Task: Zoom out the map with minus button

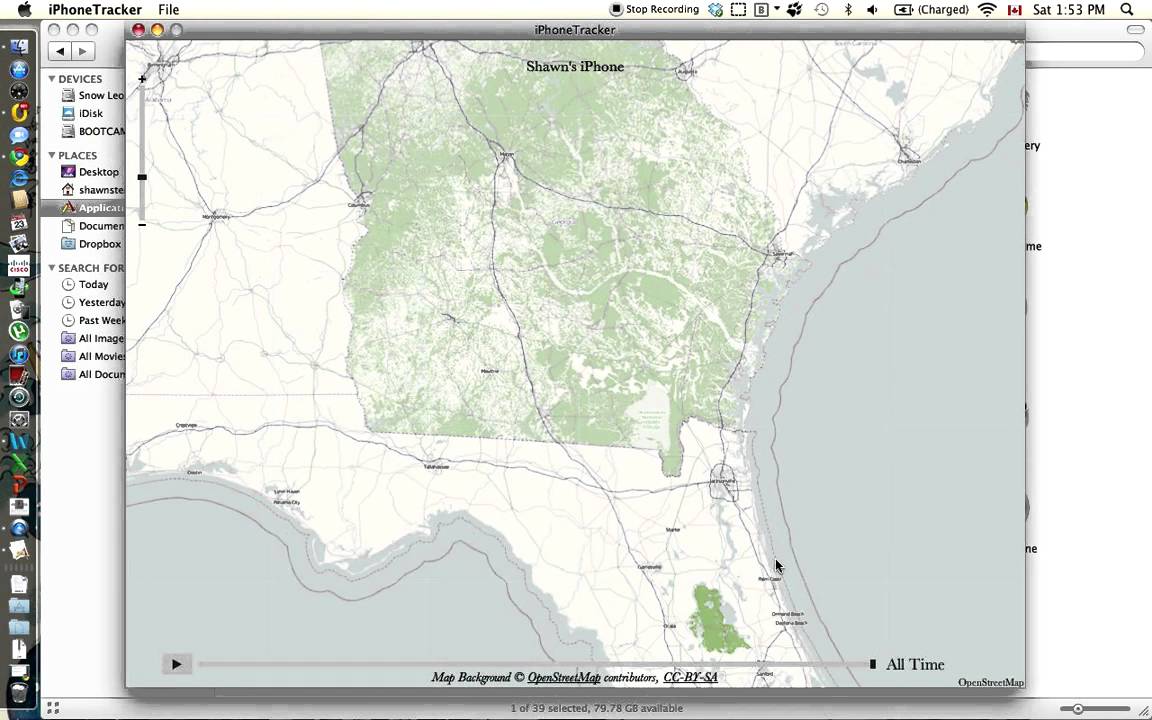Action: 142,225
